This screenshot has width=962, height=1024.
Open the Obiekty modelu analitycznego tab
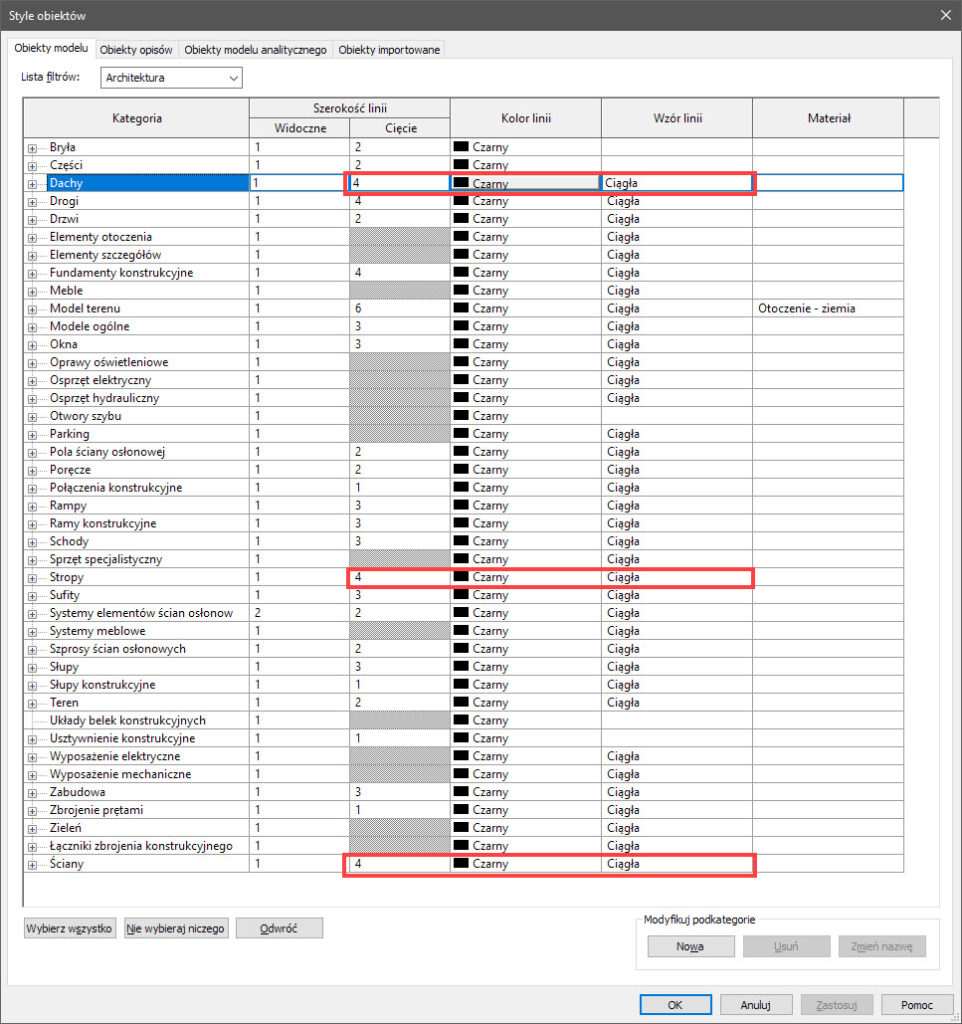pyautogui.click(x=256, y=50)
